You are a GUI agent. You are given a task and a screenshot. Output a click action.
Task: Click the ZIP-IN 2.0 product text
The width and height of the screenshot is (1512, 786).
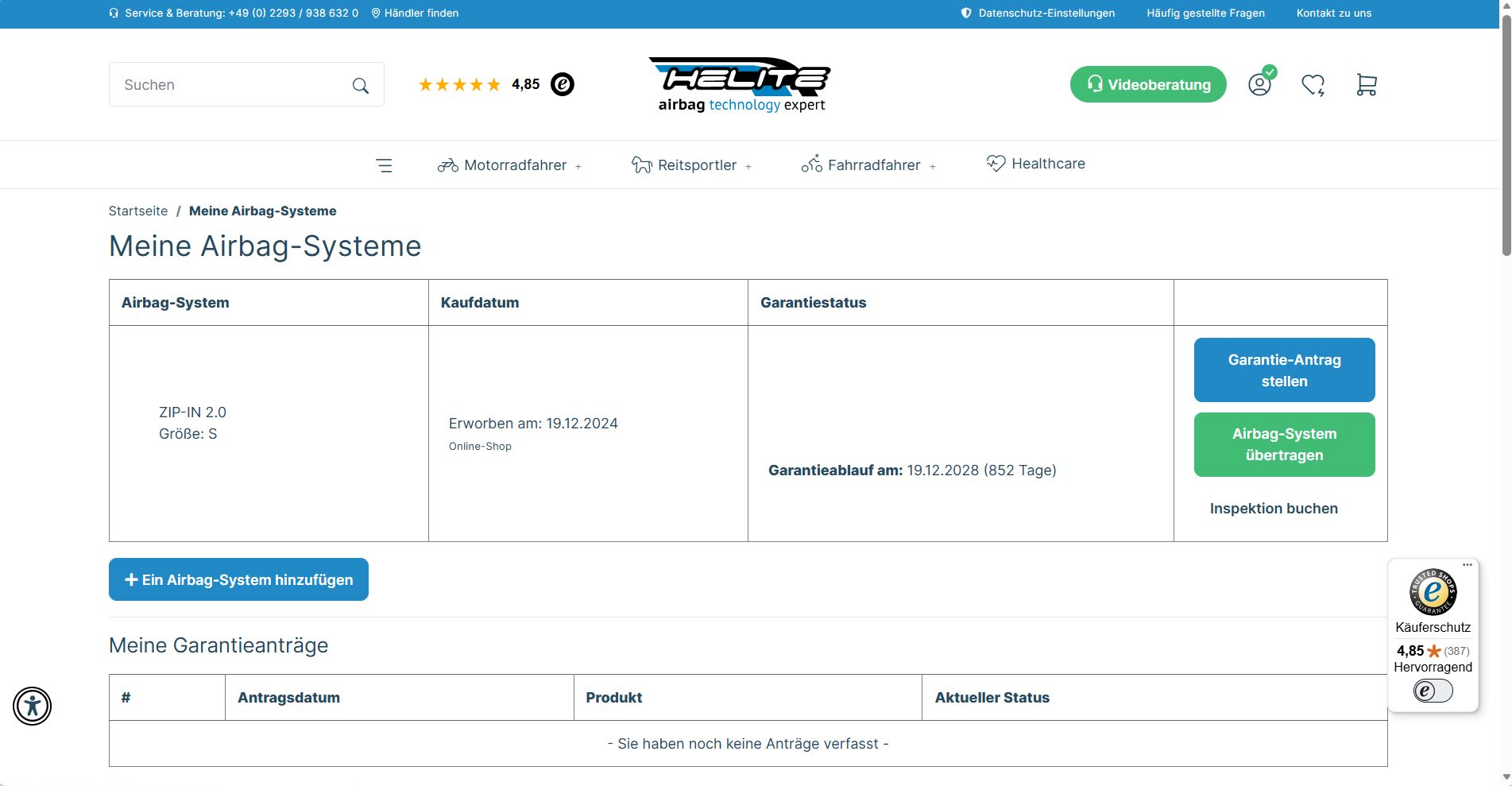(x=192, y=412)
